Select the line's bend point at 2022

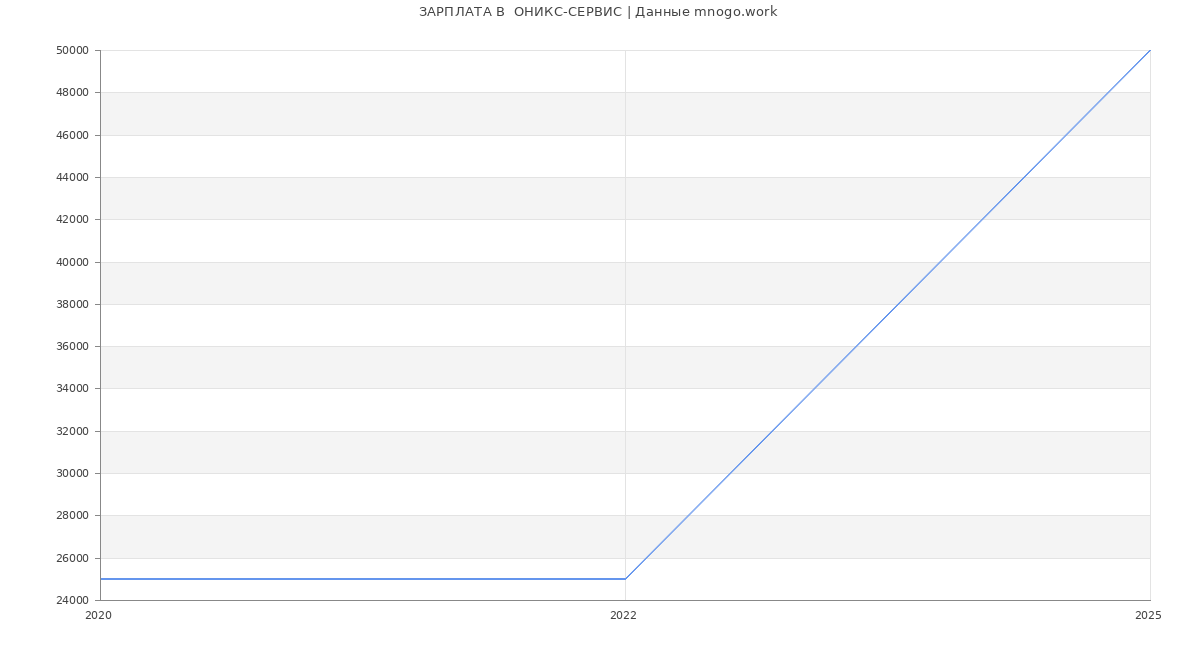625,579
